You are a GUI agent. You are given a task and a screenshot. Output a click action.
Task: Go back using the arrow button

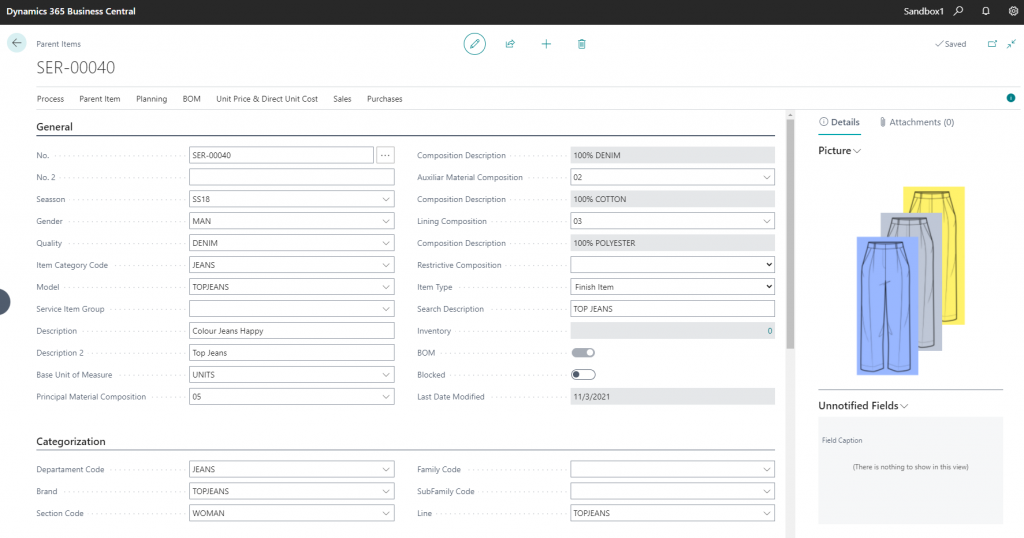(16, 43)
